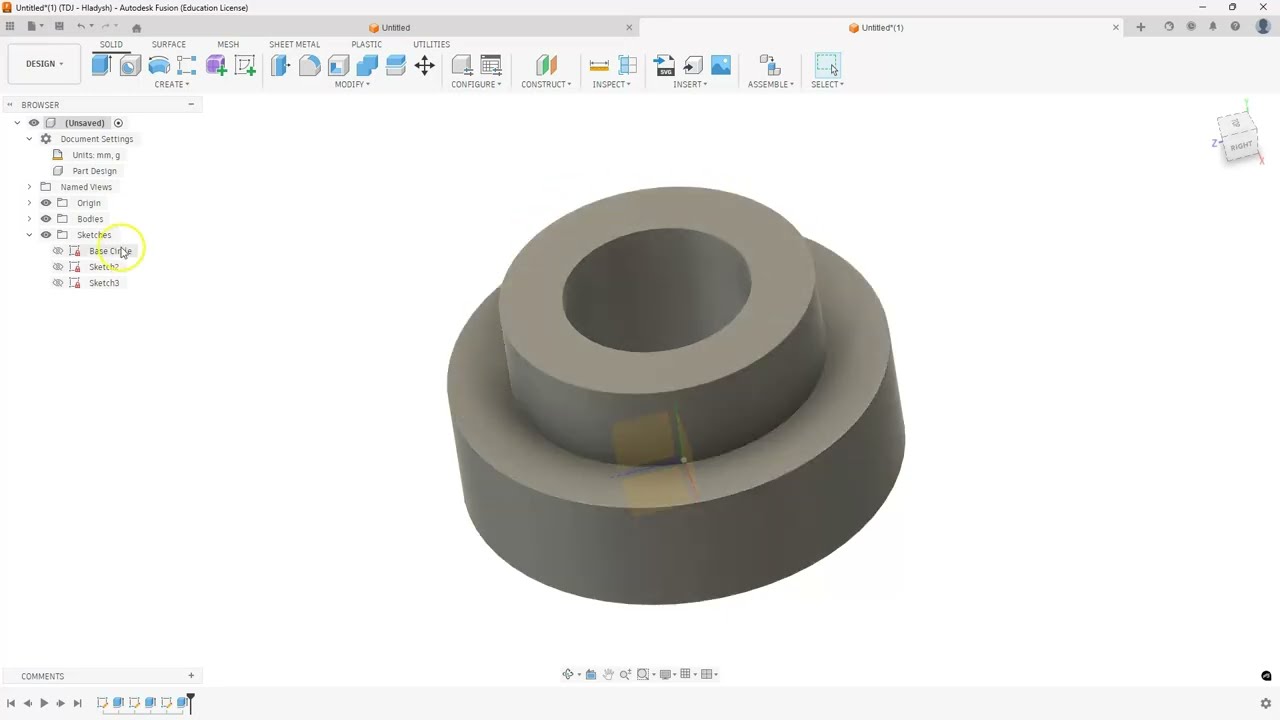Click the Insert SVG icon
1280x720 pixels.
(664, 66)
